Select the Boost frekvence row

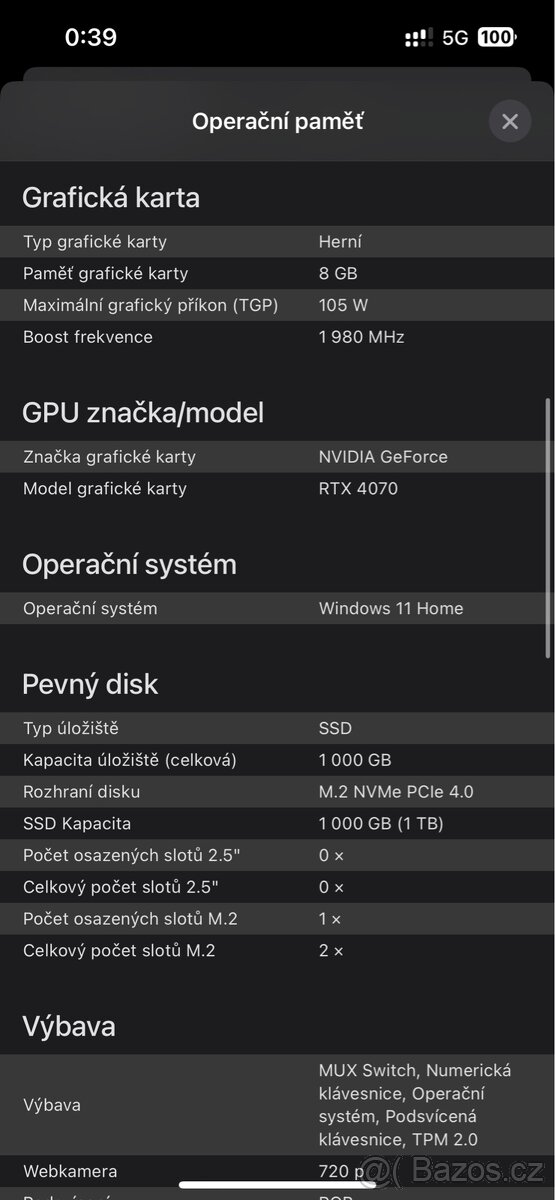pyautogui.click(x=277, y=337)
